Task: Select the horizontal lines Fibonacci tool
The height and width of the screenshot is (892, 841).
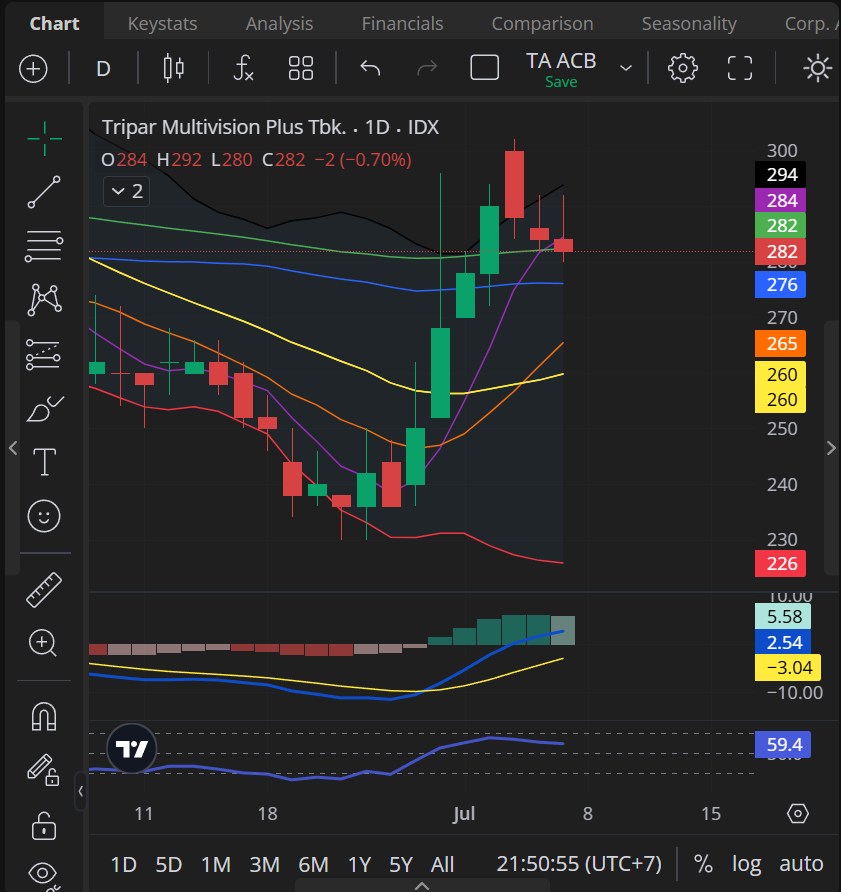Action: point(44,246)
